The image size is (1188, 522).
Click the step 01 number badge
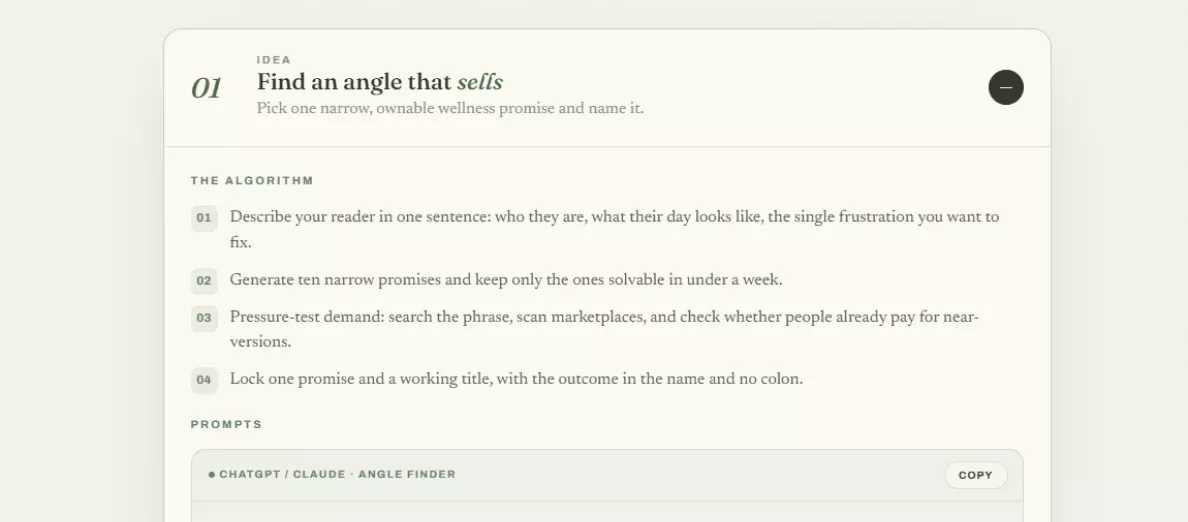(204, 218)
